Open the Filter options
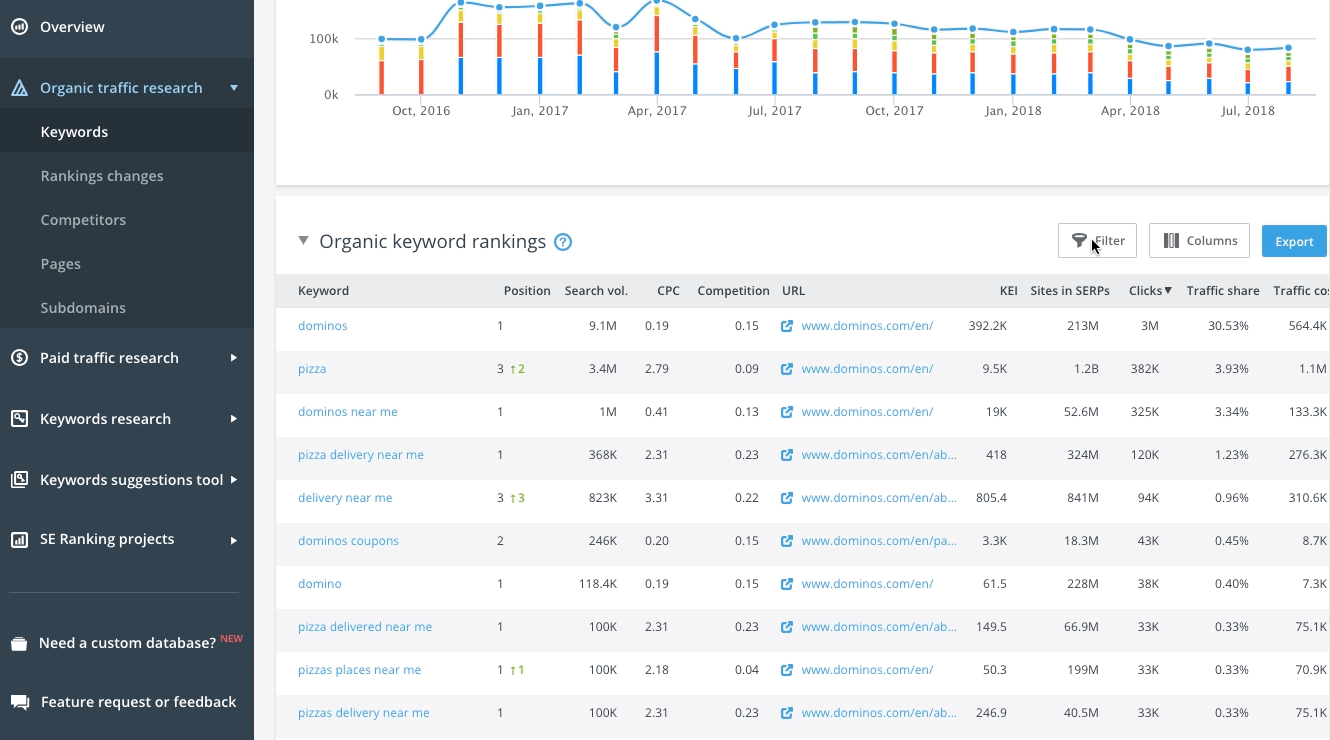The width and height of the screenshot is (1330, 740). coord(1097,241)
